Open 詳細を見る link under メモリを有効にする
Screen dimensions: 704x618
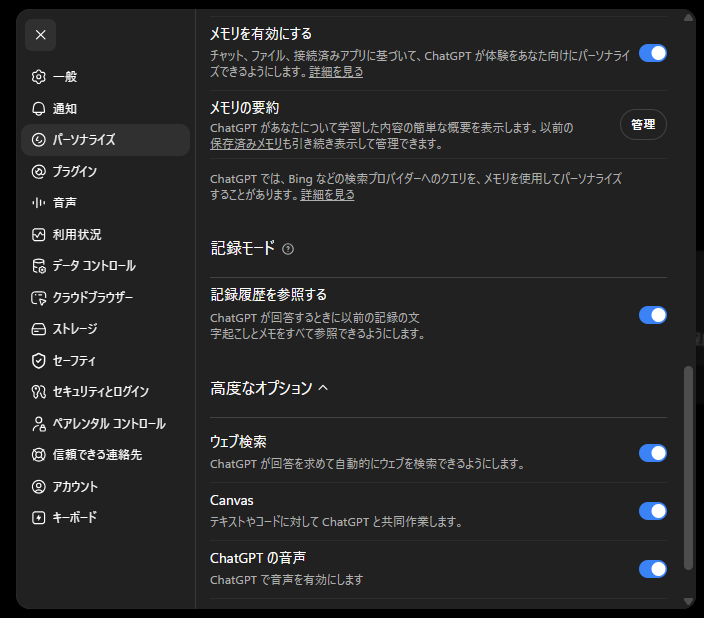coord(336,72)
